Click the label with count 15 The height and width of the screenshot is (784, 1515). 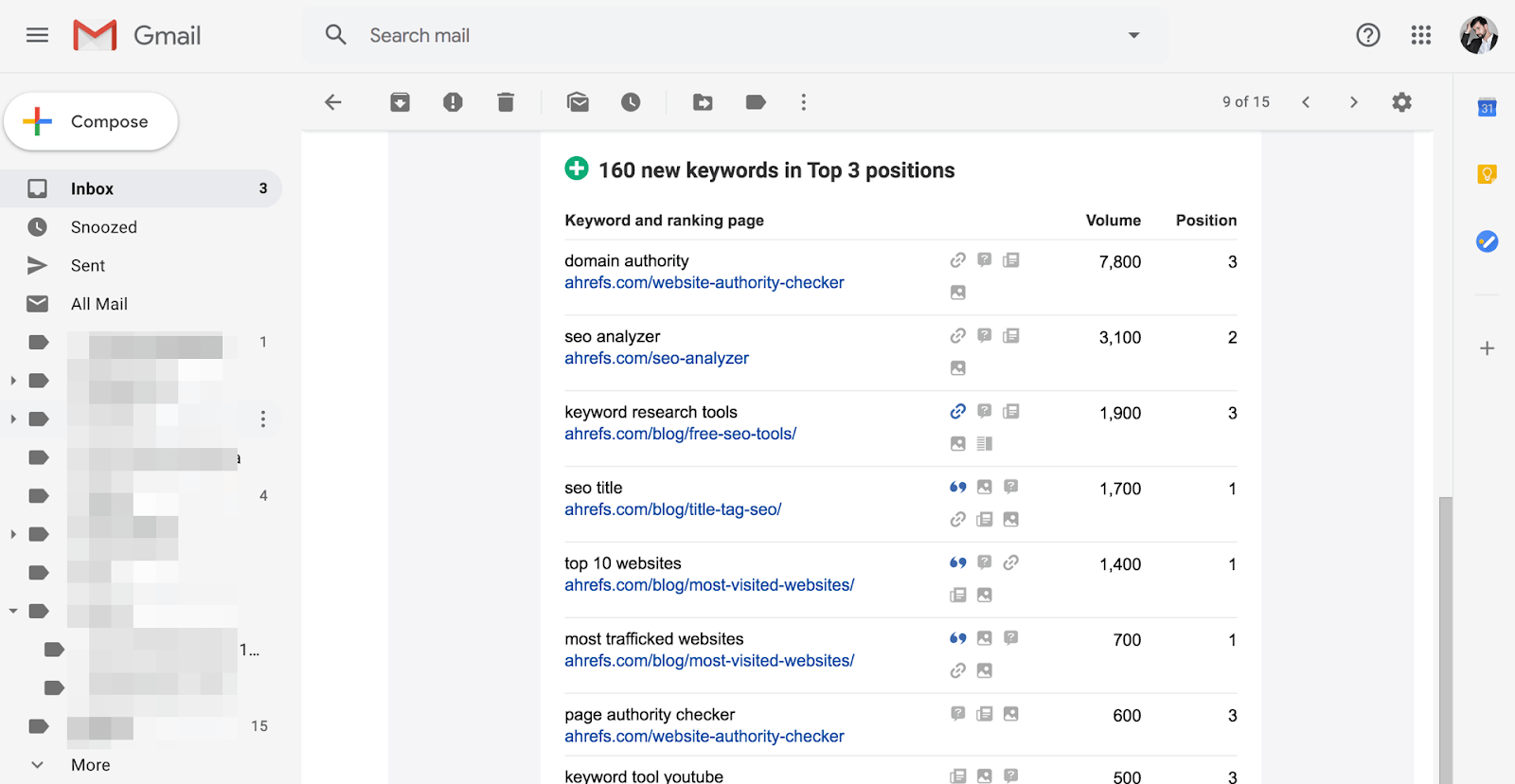pos(141,726)
